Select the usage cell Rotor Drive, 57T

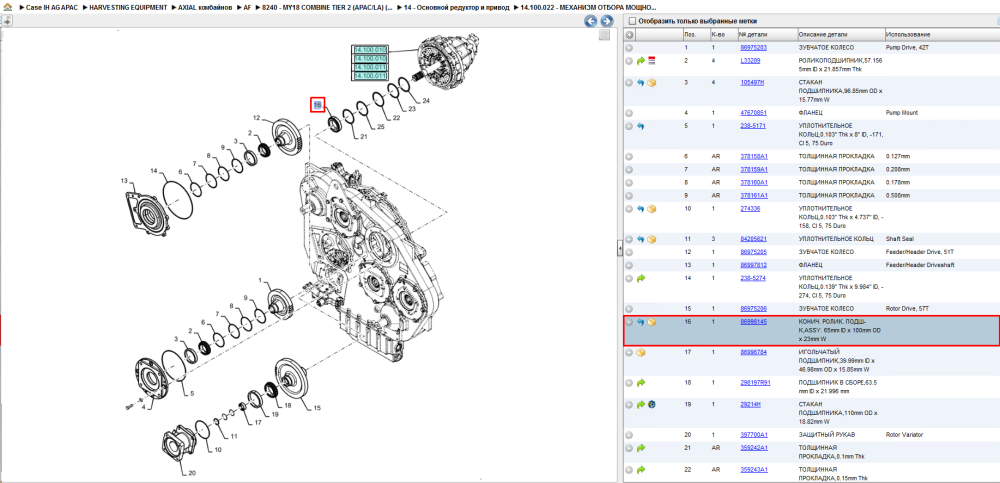908,309
